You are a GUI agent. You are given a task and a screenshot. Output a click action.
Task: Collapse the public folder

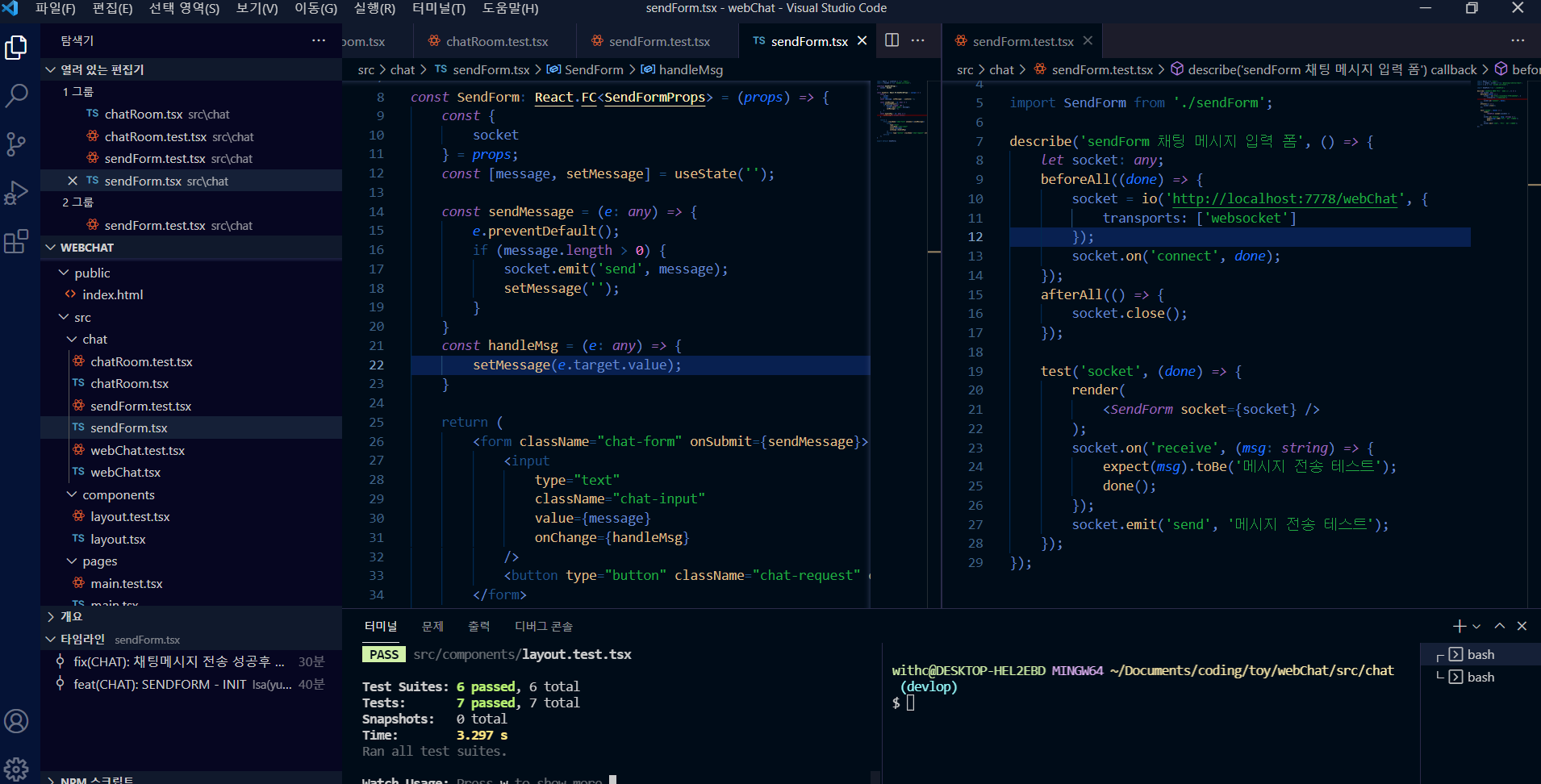point(191,273)
